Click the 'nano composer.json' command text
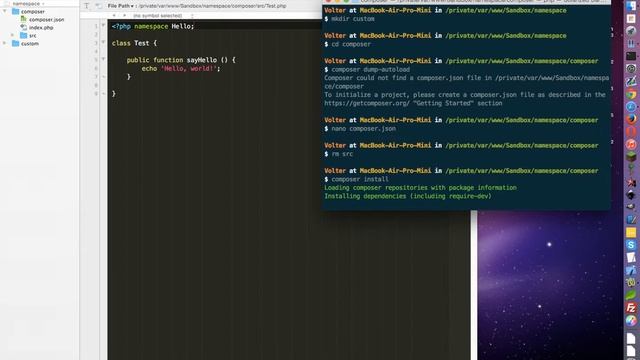640x360 pixels. [363, 129]
